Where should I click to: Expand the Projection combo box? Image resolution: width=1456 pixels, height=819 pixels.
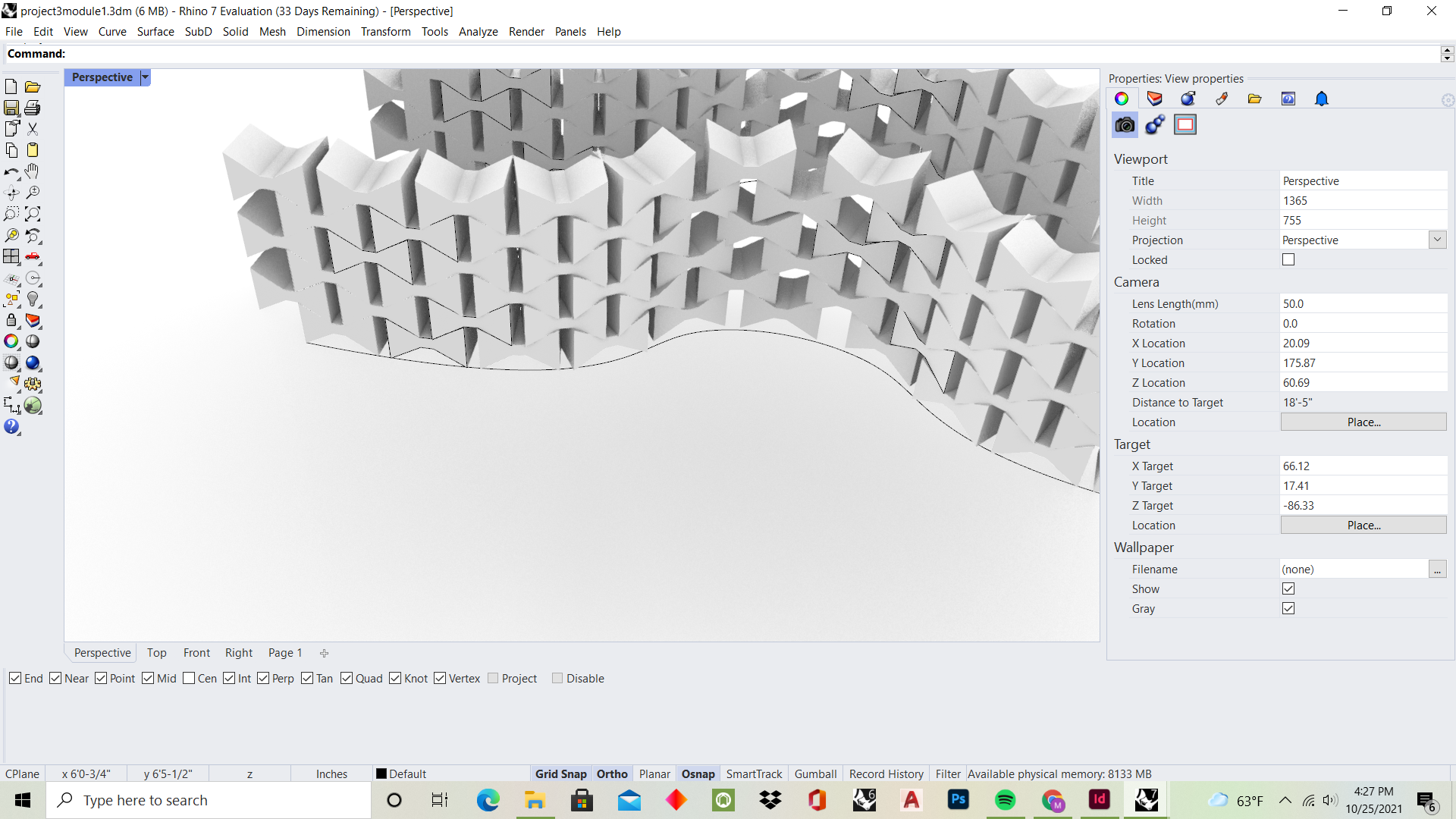tap(1437, 240)
